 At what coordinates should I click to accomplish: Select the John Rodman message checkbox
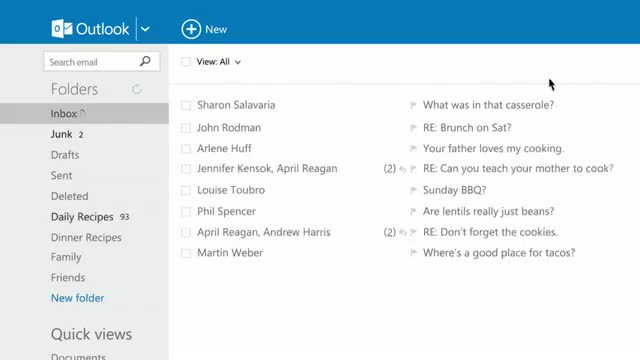[186, 128]
